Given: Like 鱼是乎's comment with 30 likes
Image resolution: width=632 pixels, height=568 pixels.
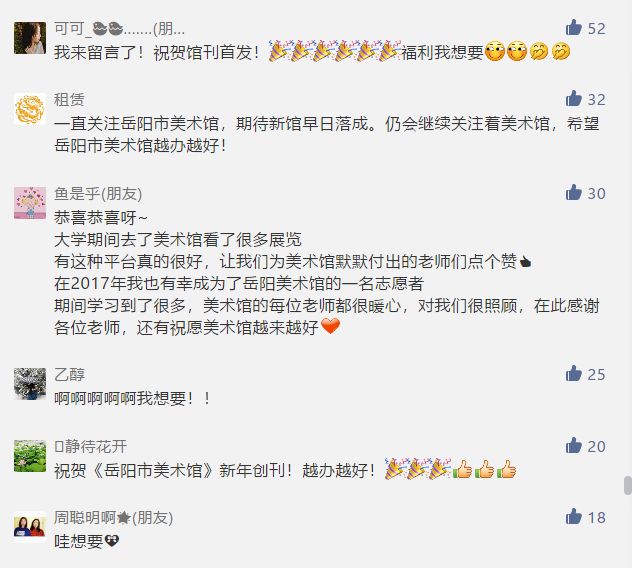Looking at the screenshot, I should point(573,193).
